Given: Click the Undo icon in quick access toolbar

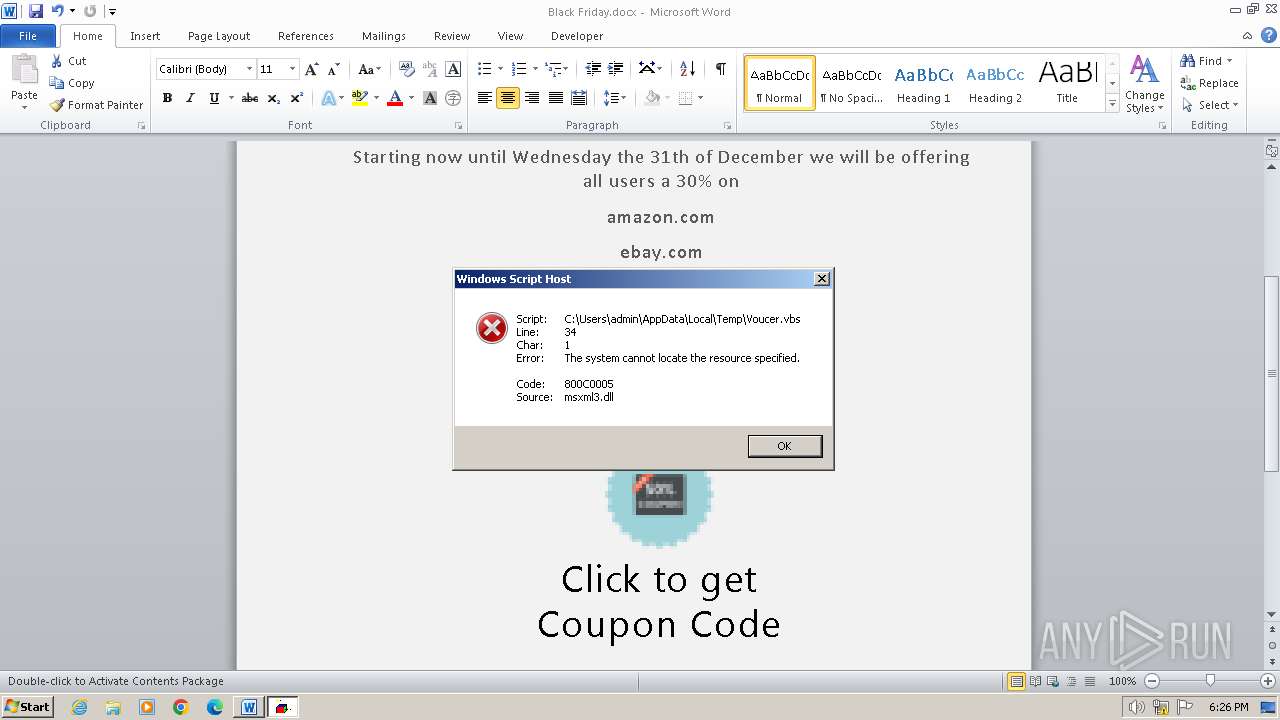Looking at the screenshot, I should pyautogui.click(x=57, y=11).
